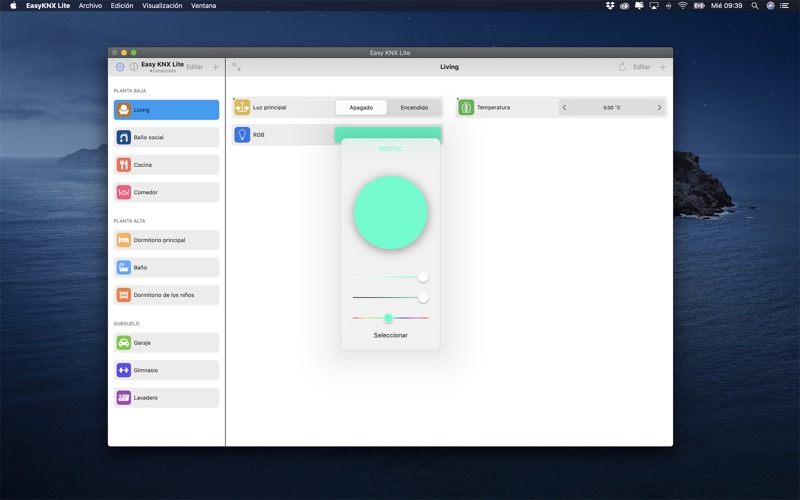Click Editar in the Living header
This screenshot has width=800, height=500.
(641, 67)
